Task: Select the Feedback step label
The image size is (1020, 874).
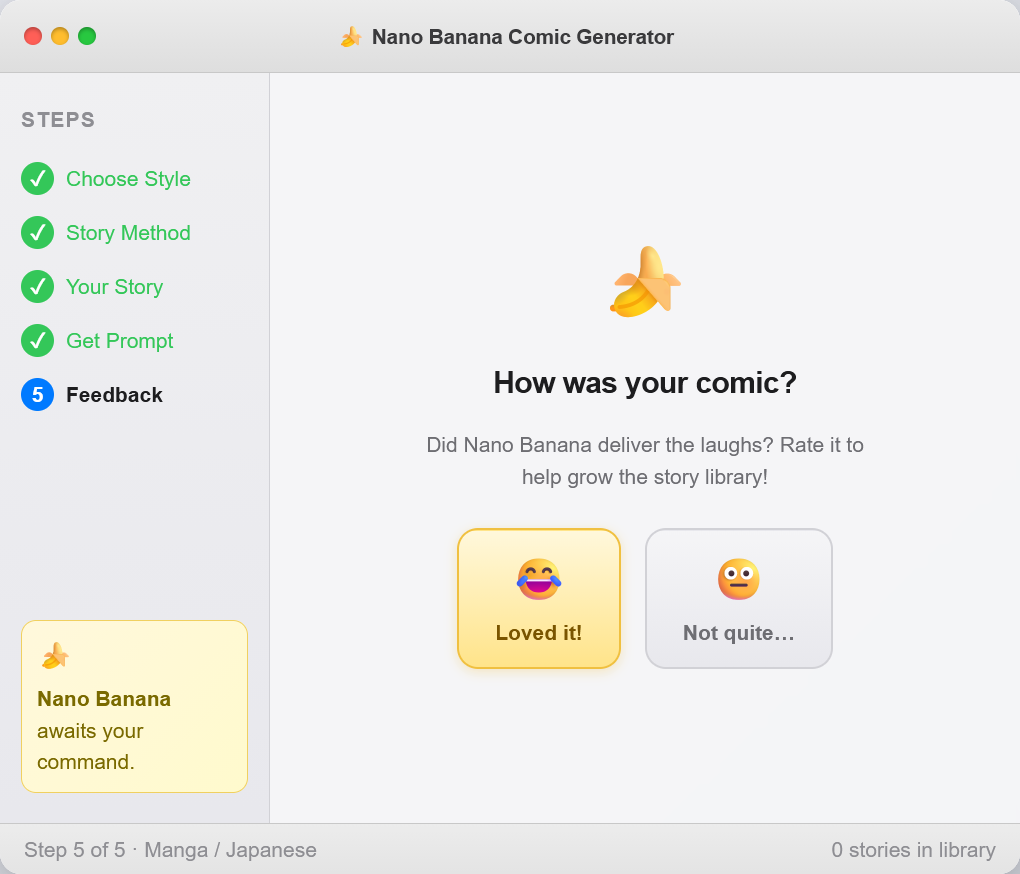Action: (x=114, y=395)
